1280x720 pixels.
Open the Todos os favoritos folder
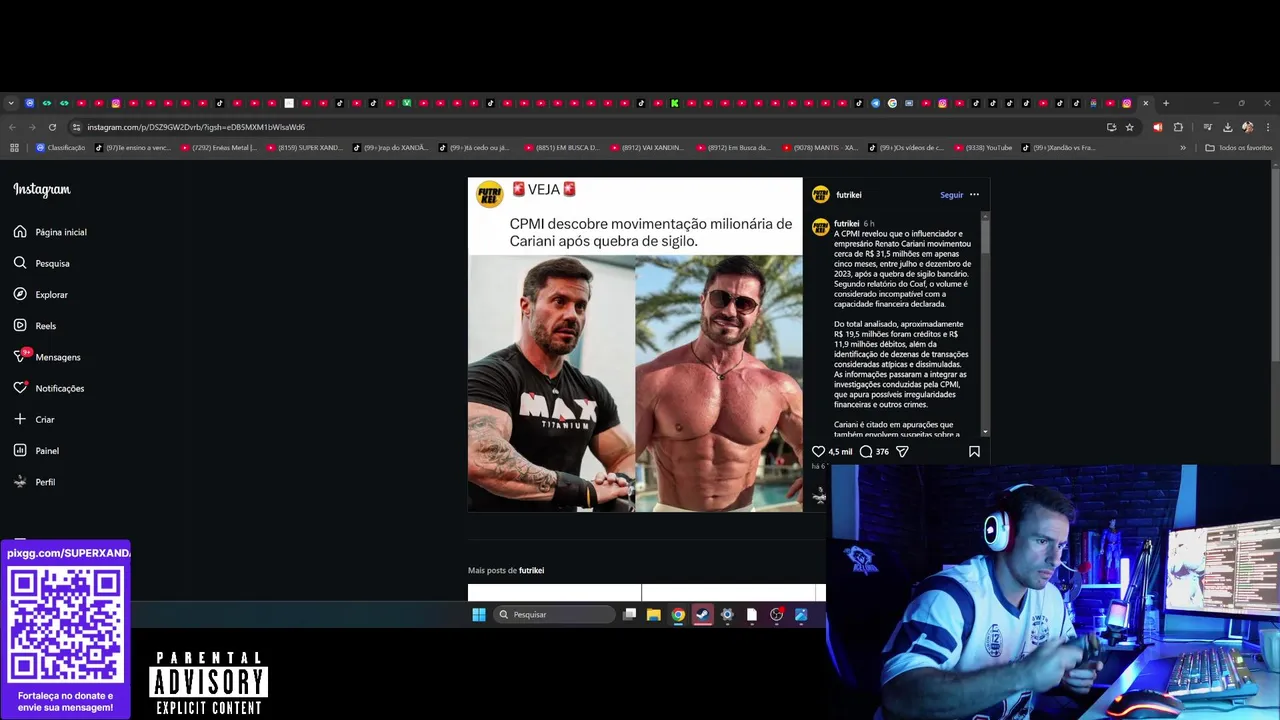(1239, 148)
